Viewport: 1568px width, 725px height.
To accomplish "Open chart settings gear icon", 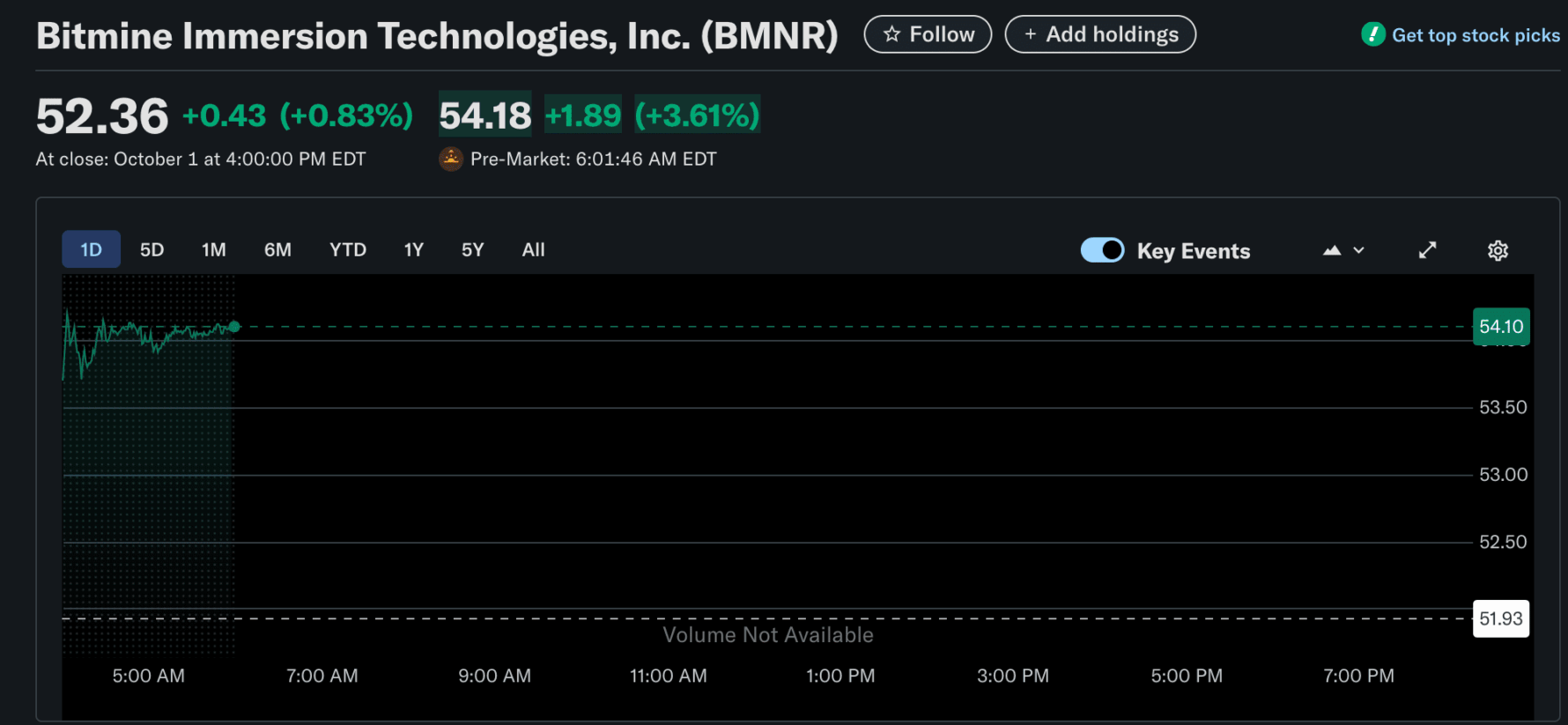I will (1498, 251).
